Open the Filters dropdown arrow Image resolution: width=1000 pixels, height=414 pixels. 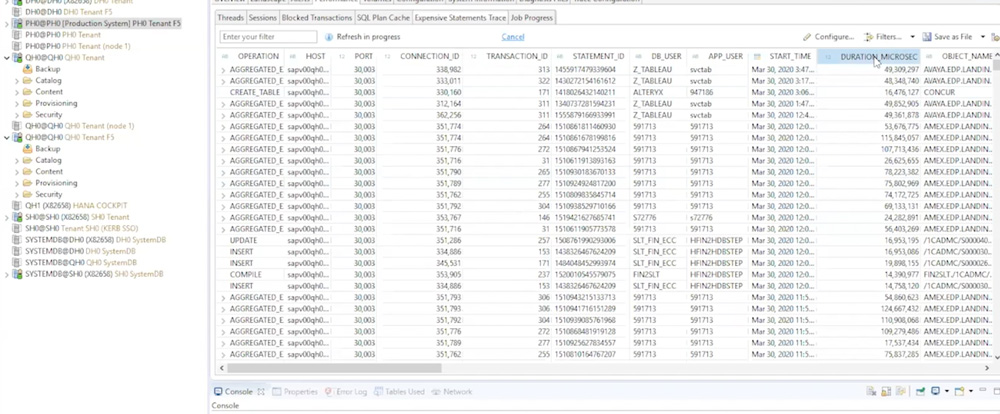(x=913, y=37)
